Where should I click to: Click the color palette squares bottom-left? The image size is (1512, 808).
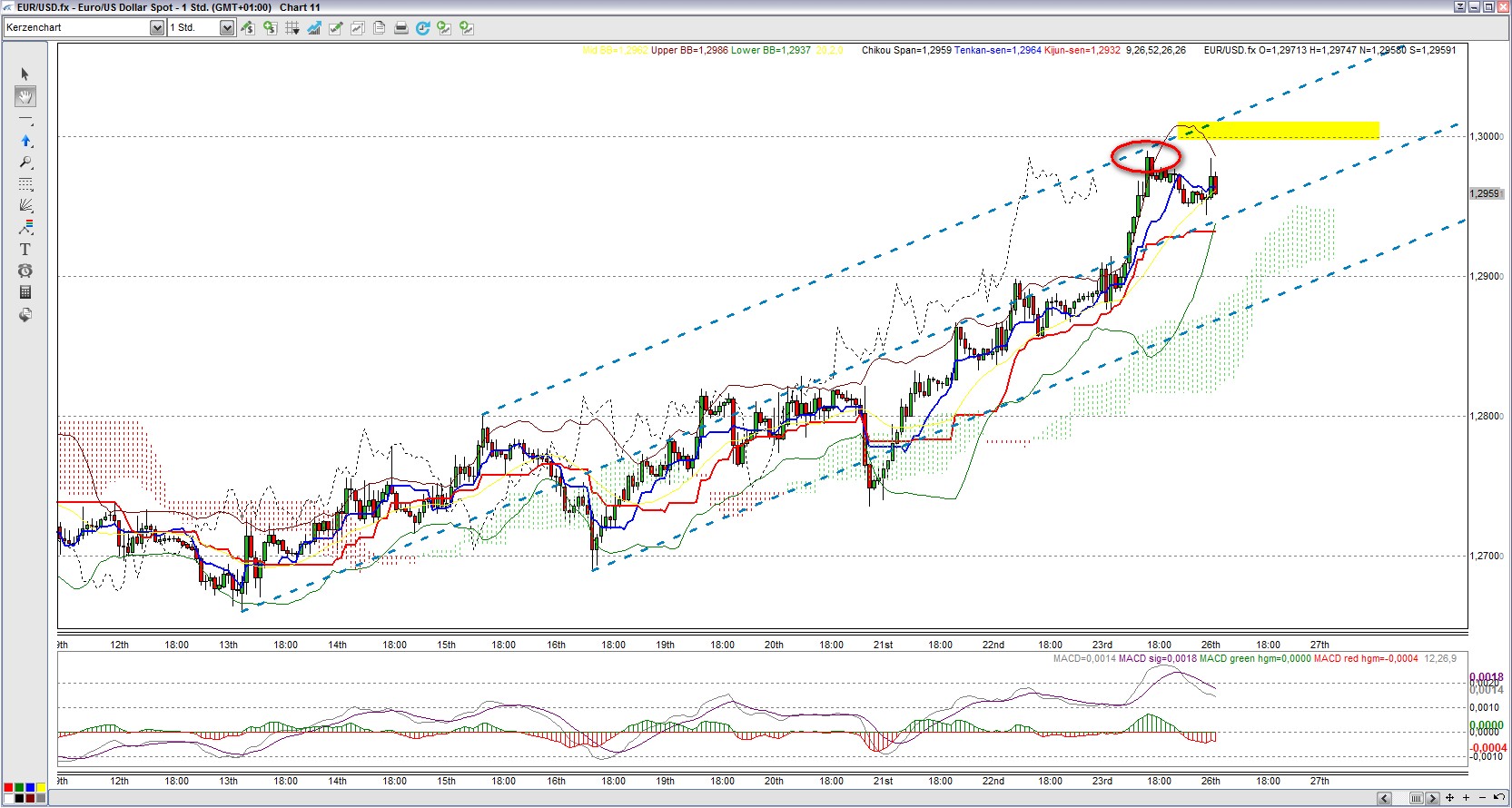pos(25,793)
